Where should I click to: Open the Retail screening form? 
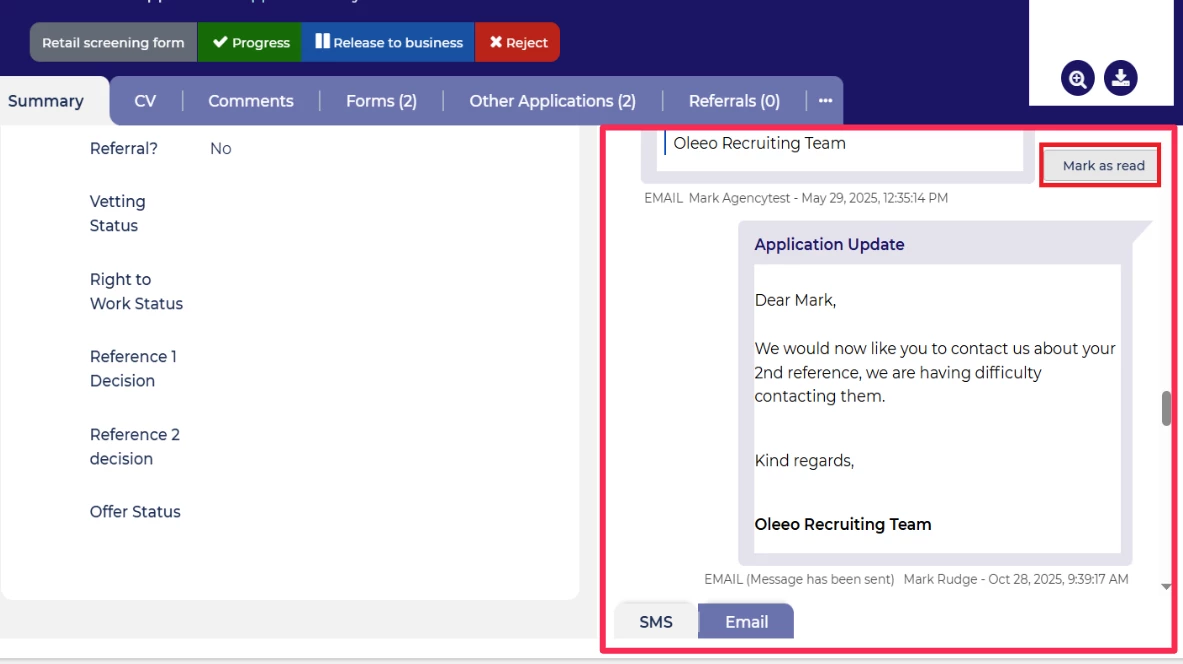(113, 42)
